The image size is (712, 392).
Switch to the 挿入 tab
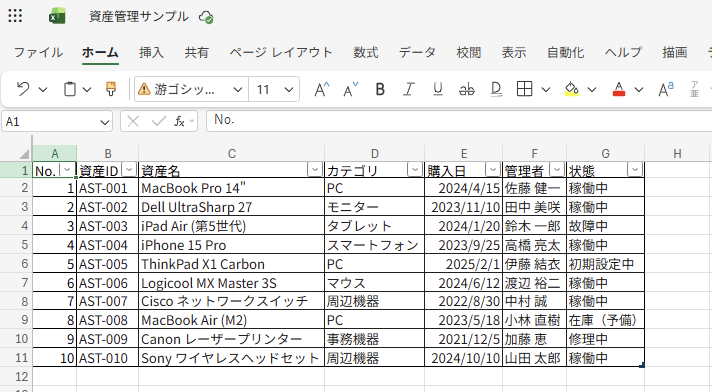(151, 53)
